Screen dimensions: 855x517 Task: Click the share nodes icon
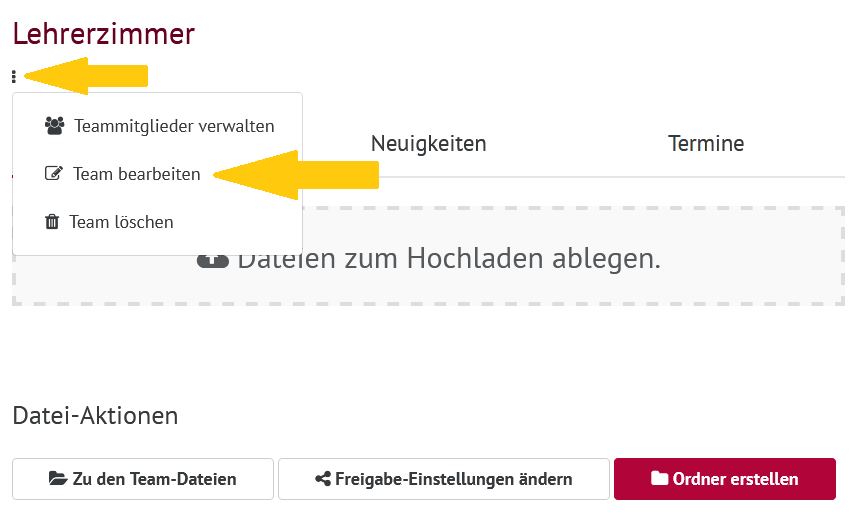click(323, 479)
